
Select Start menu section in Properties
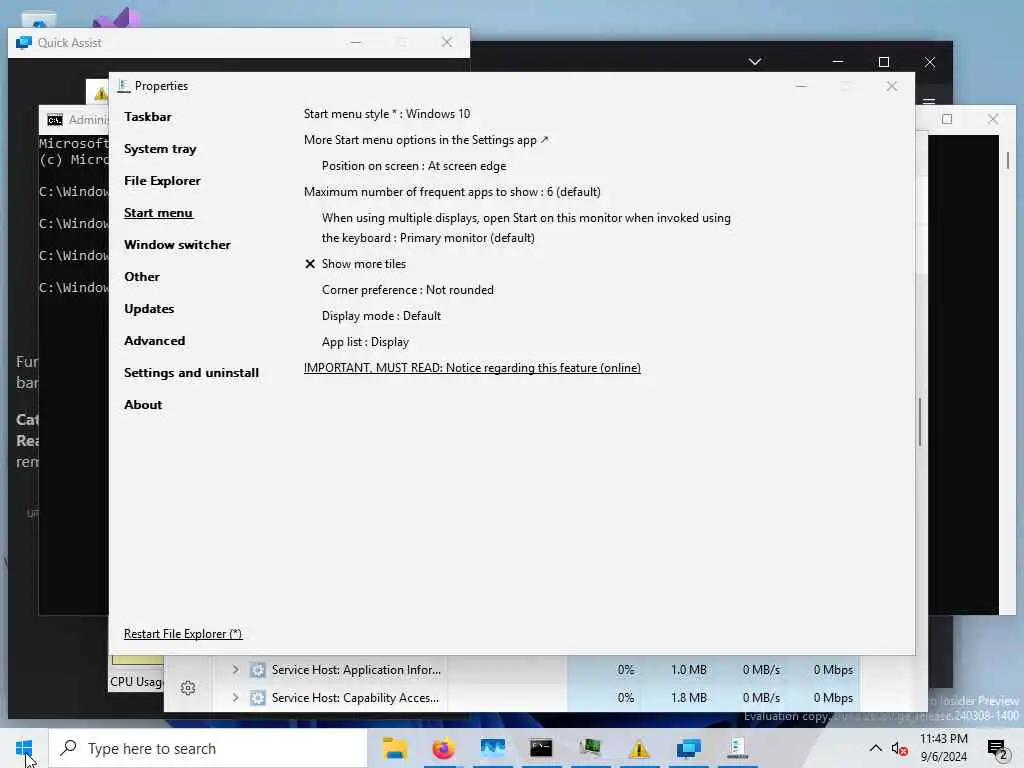coord(158,213)
